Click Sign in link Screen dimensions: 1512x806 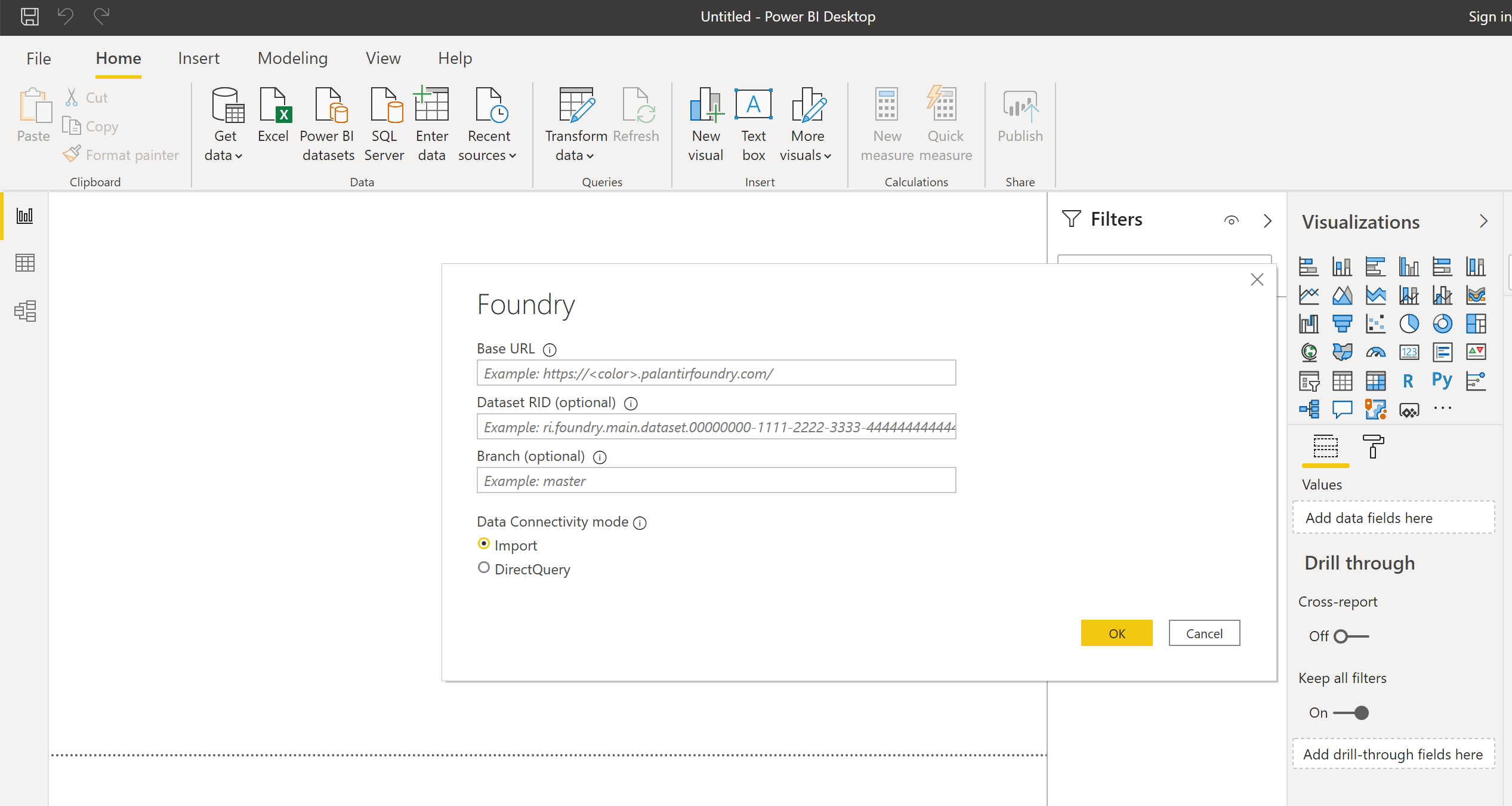[1490, 17]
